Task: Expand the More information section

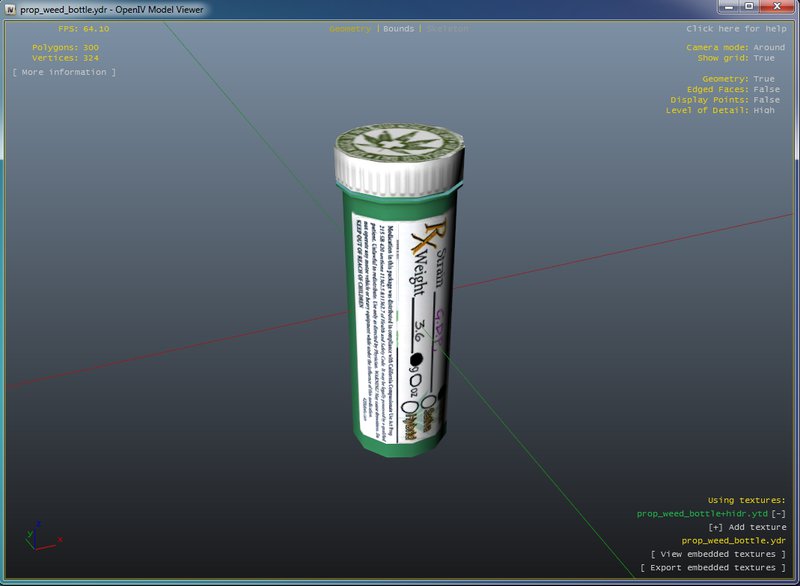Action: point(64,72)
